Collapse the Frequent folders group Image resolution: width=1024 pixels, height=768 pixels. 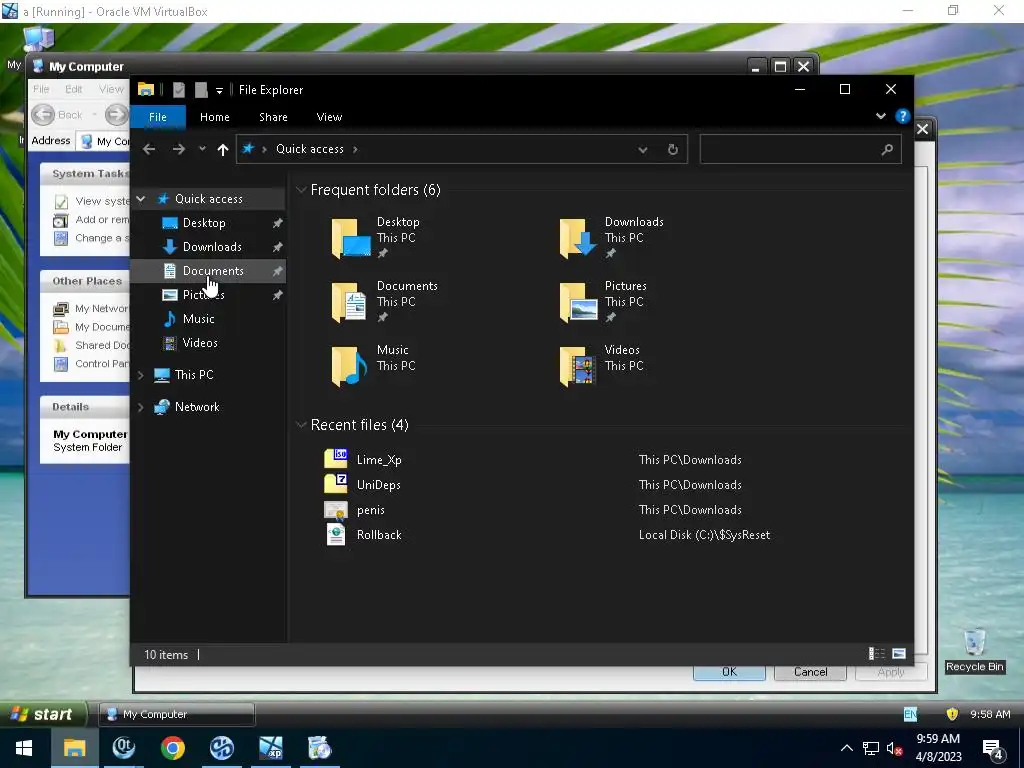pyautogui.click(x=301, y=190)
